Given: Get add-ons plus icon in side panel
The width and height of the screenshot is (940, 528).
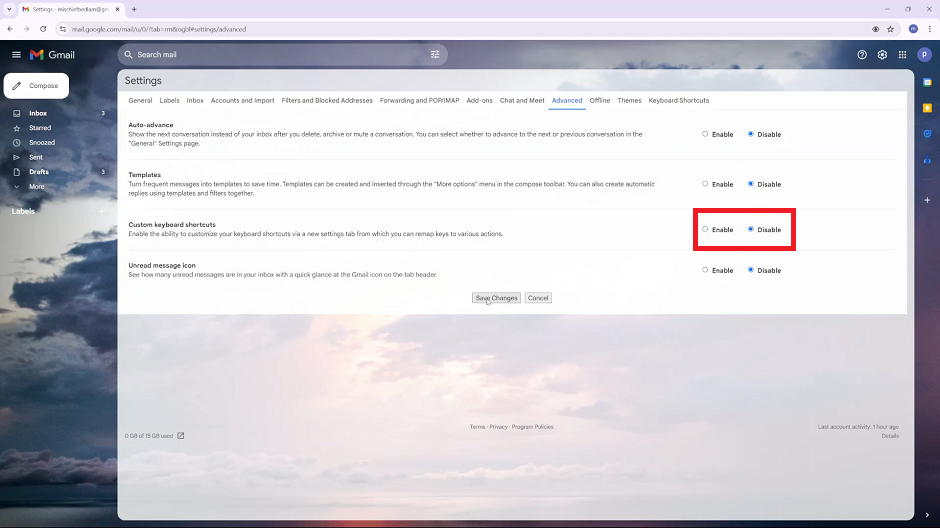Looking at the screenshot, I should coord(927,200).
